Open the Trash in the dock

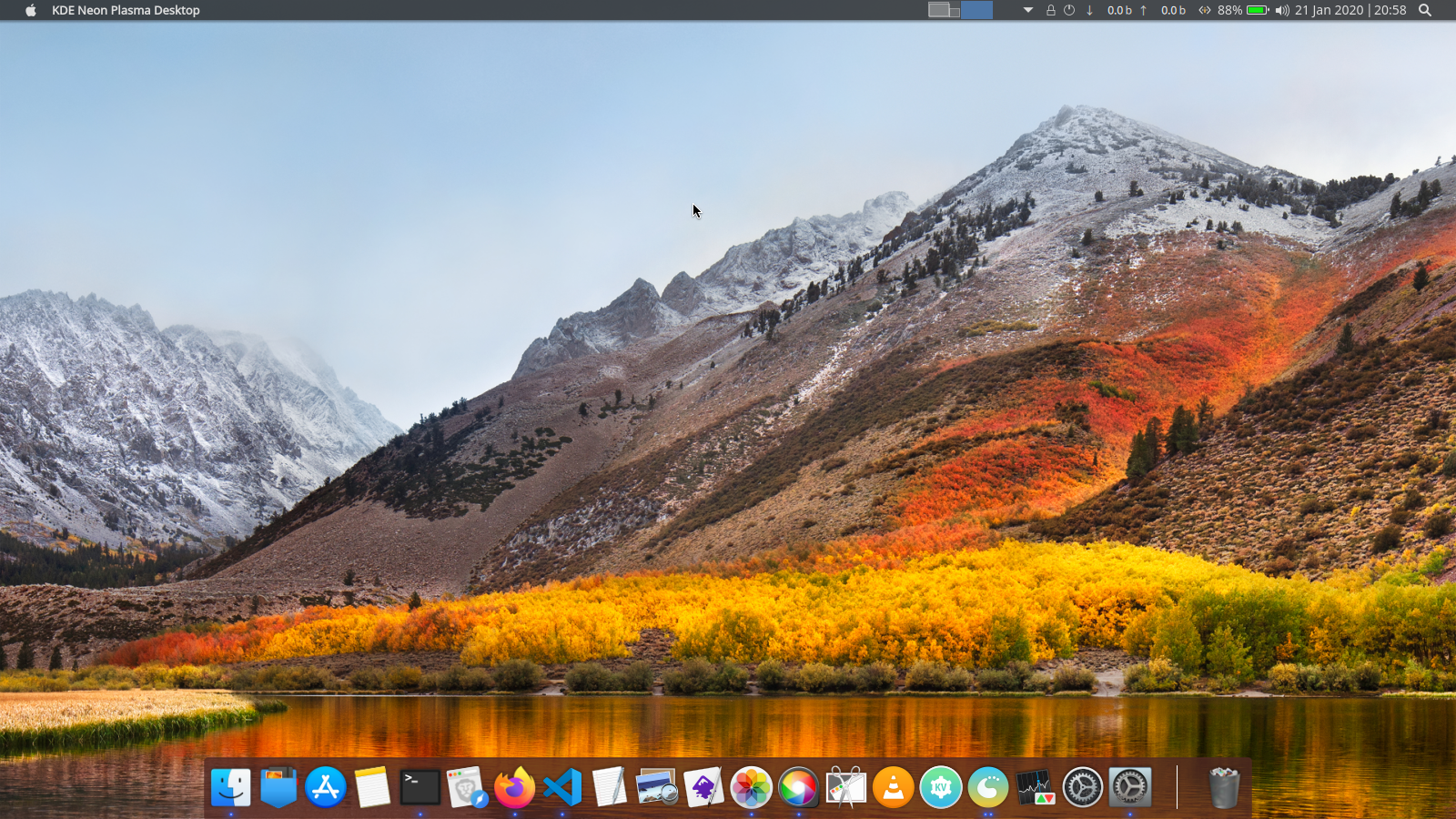pyautogui.click(x=1224, y=787)
